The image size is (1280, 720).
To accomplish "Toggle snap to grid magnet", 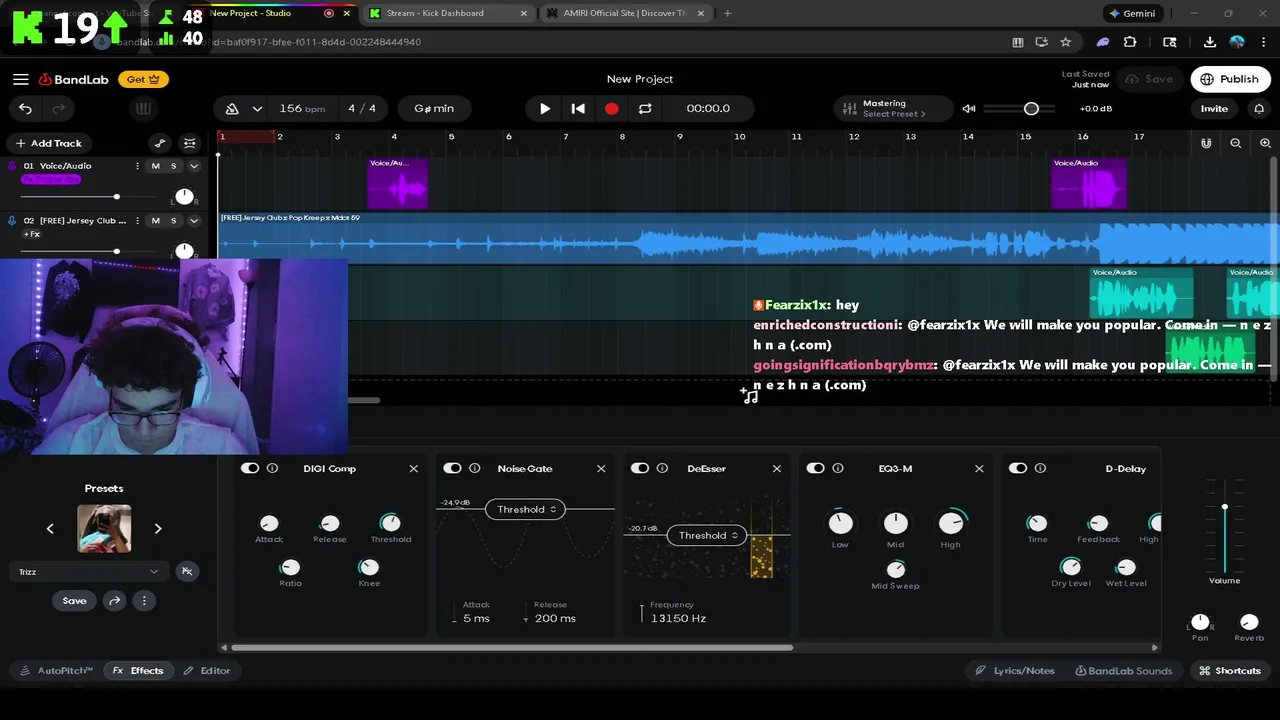I will [1206, 143].
